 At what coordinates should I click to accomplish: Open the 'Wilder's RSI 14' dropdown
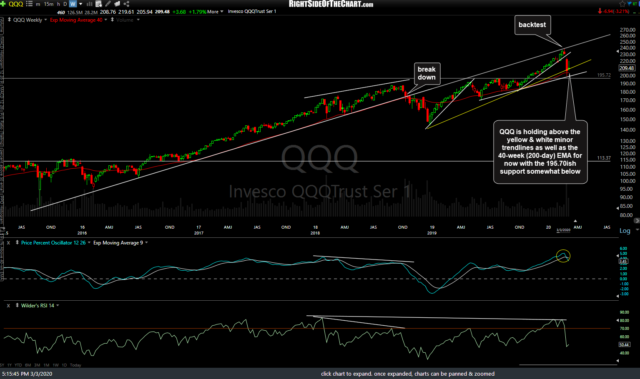[x=58, y=306]
